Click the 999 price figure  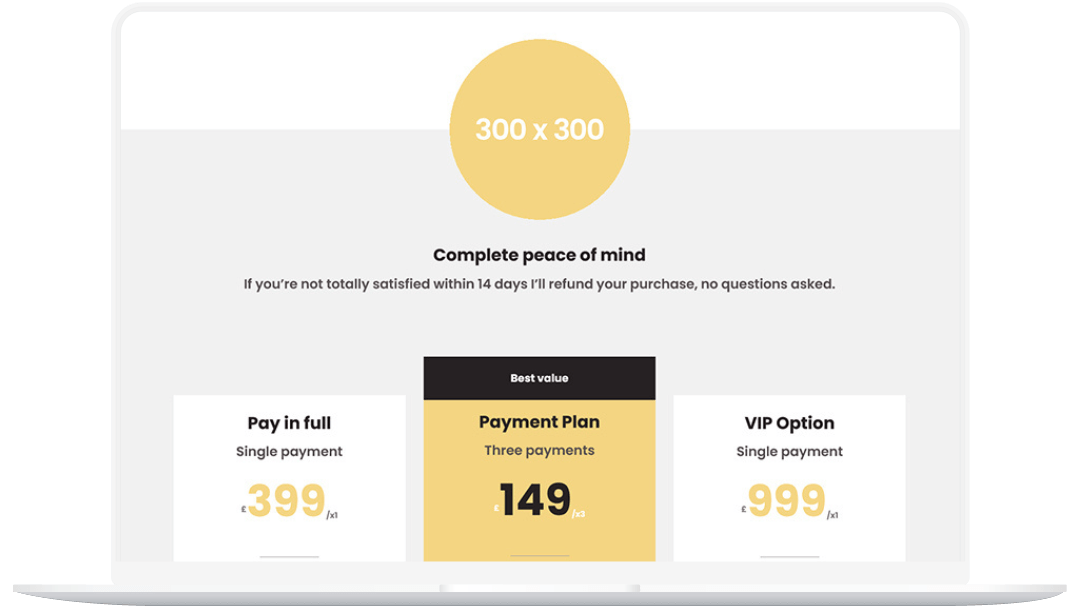click(x=787, y=500)
